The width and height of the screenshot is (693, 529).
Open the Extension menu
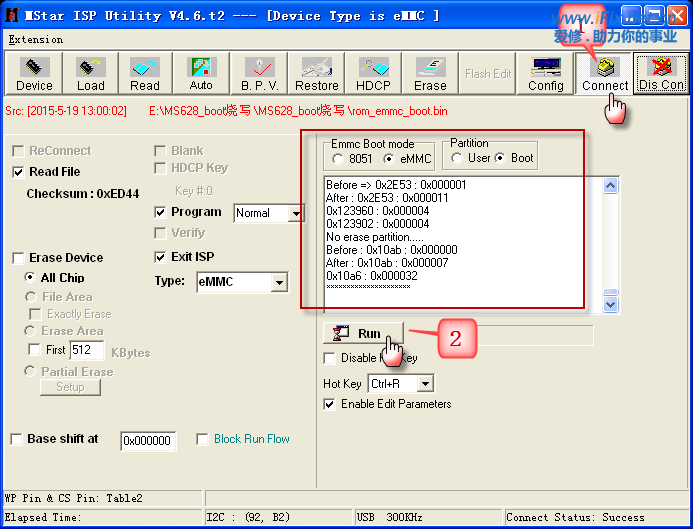tap(35, 39)
